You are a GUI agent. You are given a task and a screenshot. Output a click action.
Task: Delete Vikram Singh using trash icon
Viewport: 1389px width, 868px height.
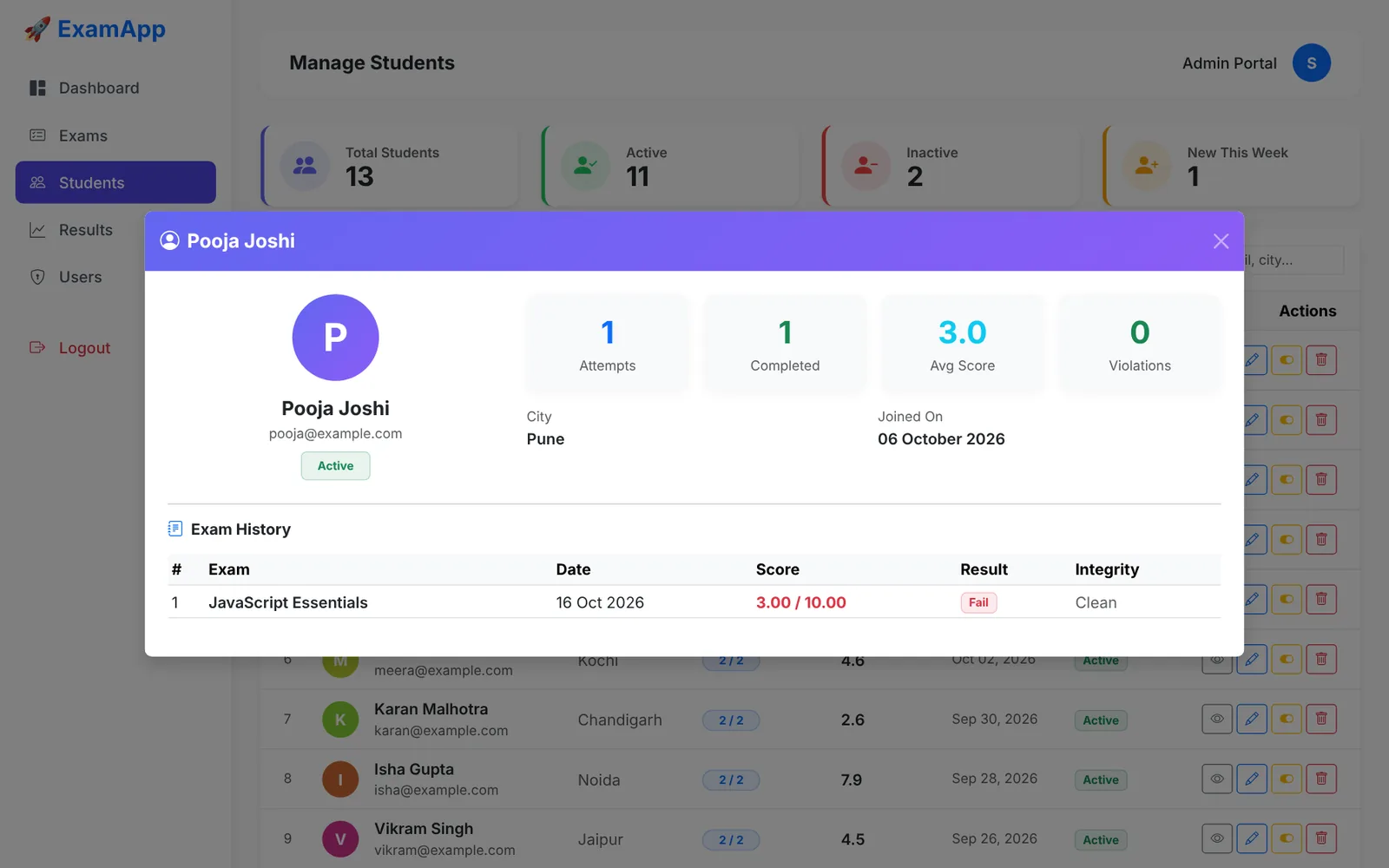(1321, 838)
